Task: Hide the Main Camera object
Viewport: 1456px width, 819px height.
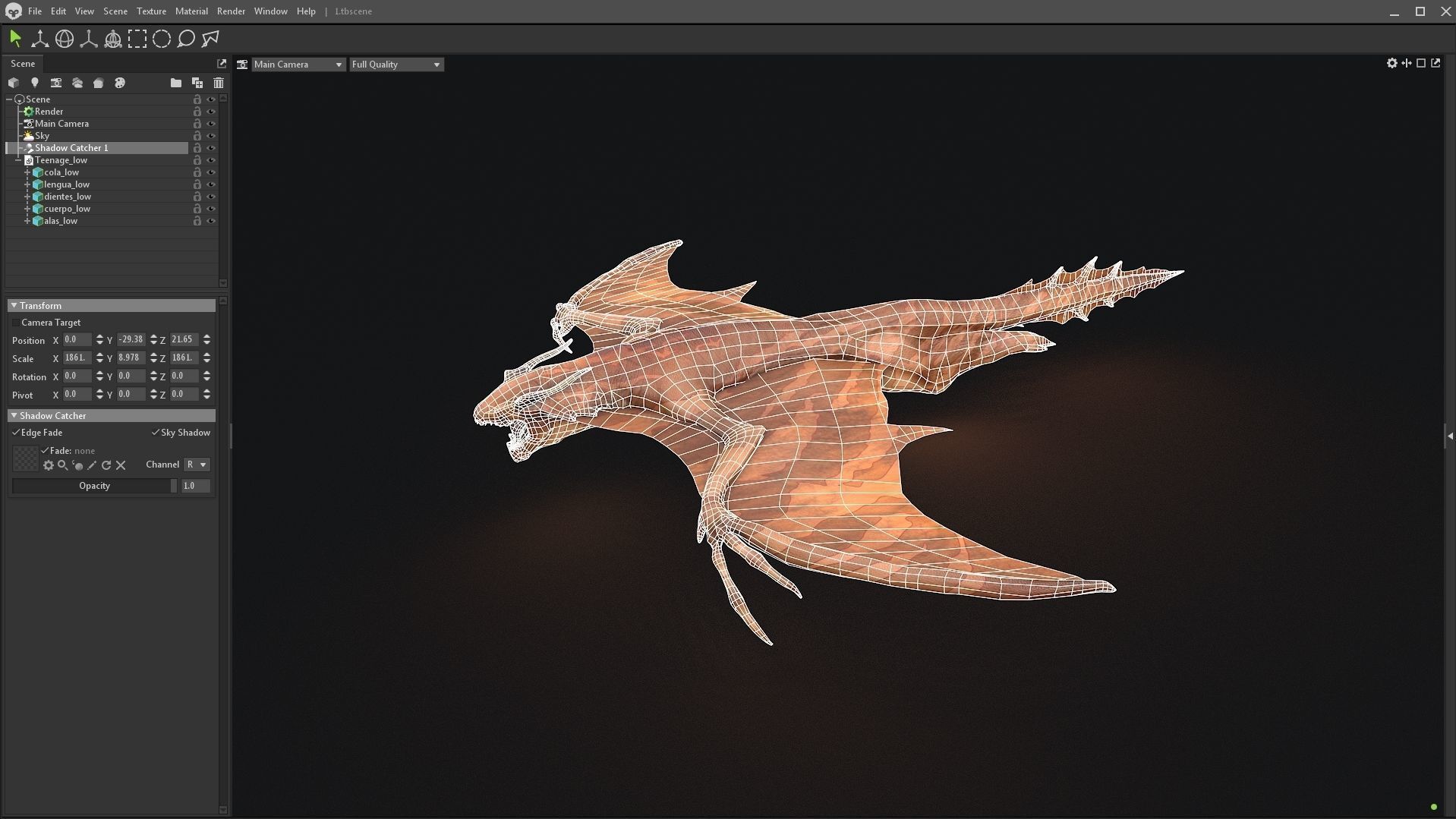Action: click(x=211, y=124)
